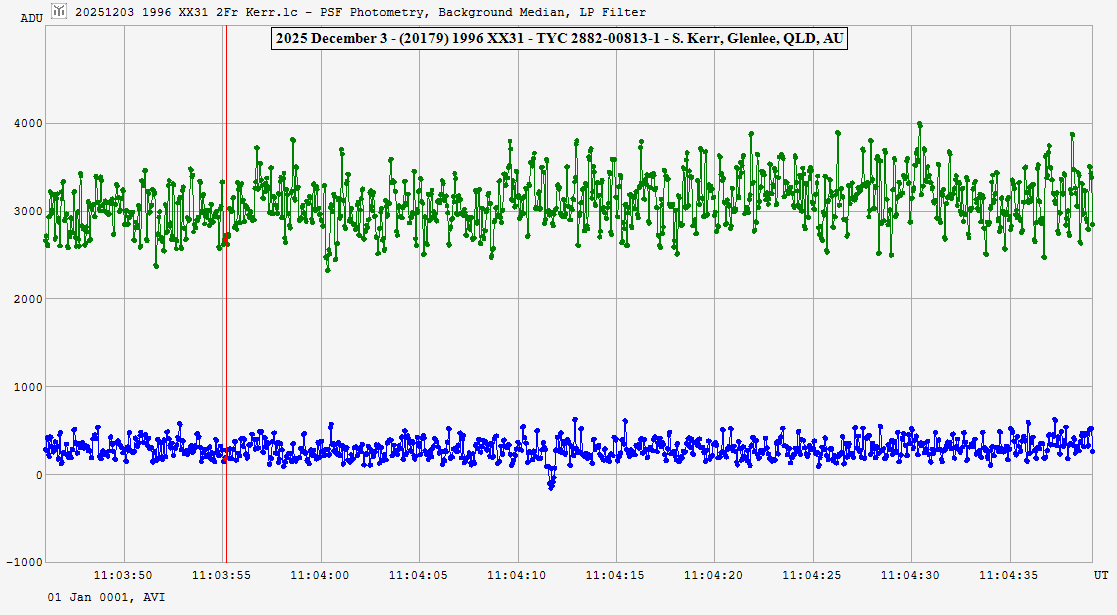This screenshot has width=1117, height=615.
Task: Click the UT label on time axis
Action: [1100, 576]
